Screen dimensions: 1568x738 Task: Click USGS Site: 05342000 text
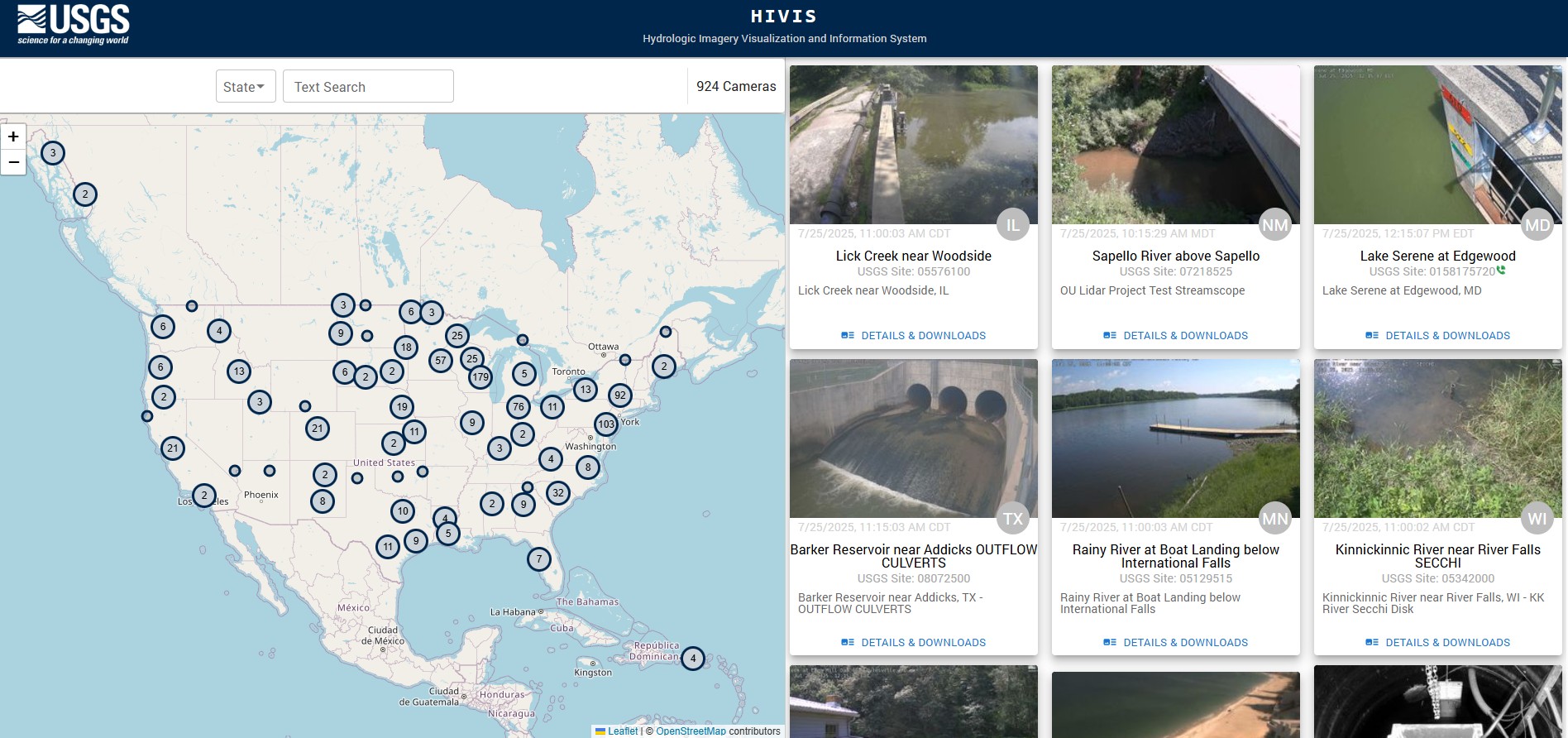1438,578
